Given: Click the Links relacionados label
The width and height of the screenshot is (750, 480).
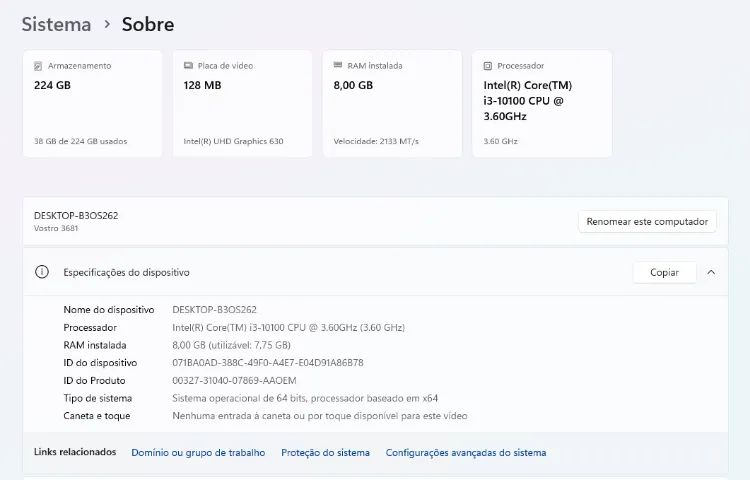Looking at the screenshot, I should pos(75,452).
